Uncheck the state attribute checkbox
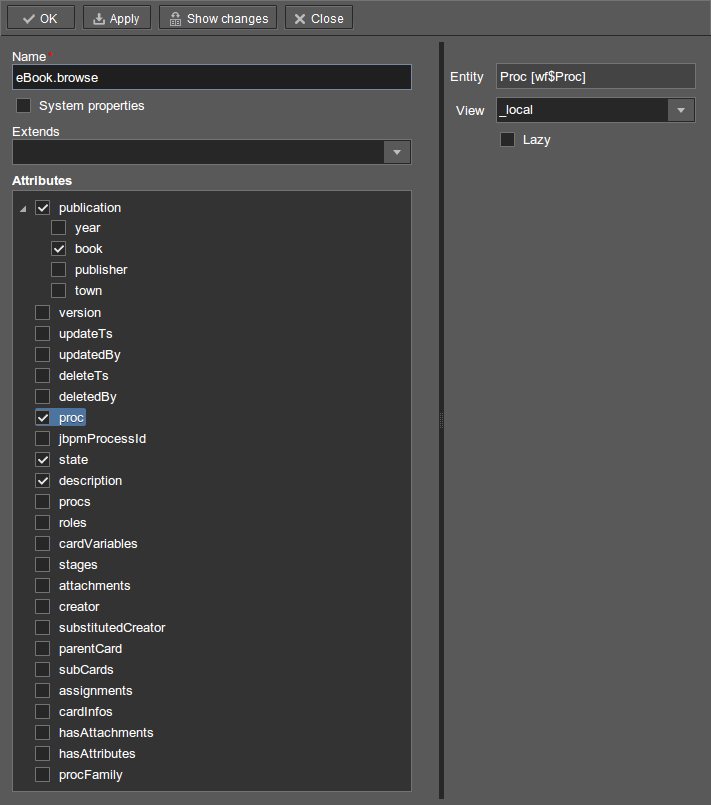This screenshot has height=805, width=711. (43, 460)
